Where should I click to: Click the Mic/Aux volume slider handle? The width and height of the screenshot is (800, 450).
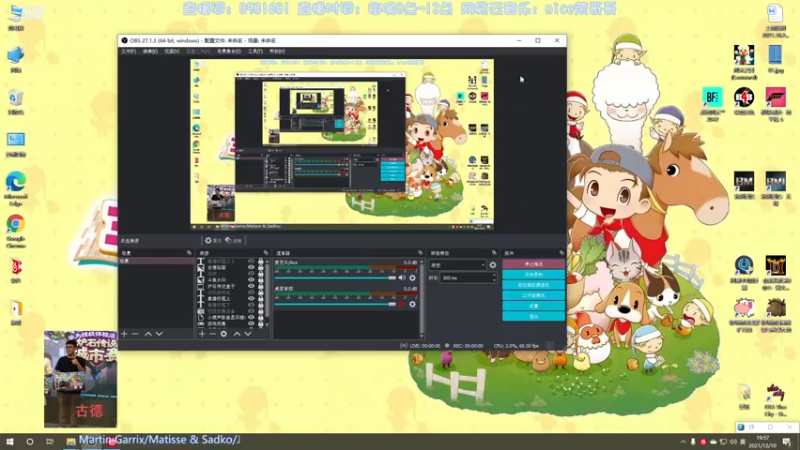coord(392,278)
